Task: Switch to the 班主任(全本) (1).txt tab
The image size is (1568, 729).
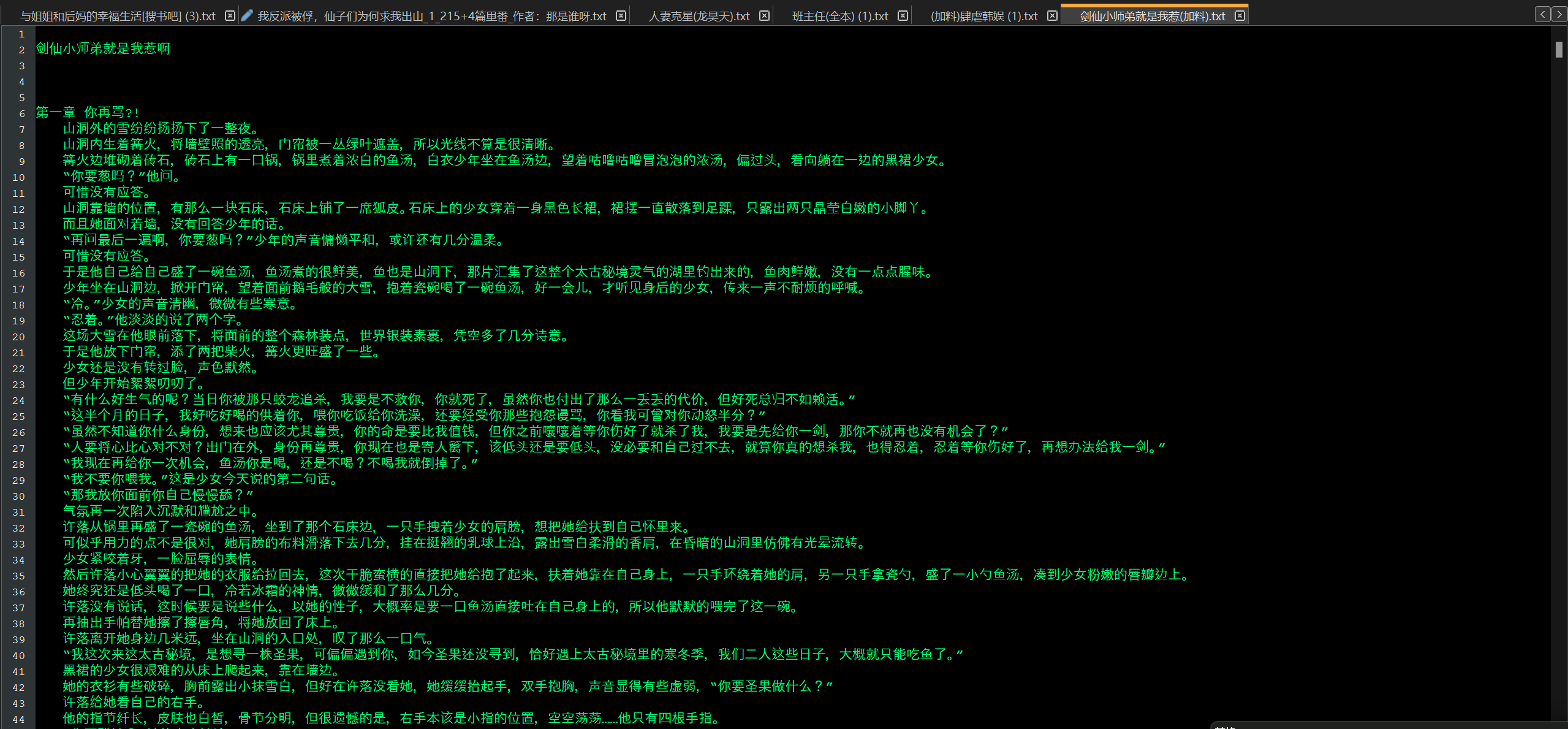Action: (x=839, y=17)
